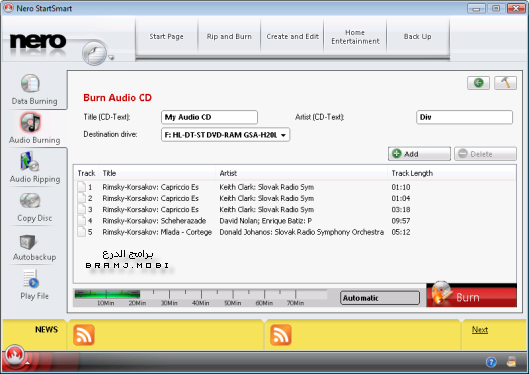
Task: Expand the small arrow beside launcher disc
Action: (111, 57)
